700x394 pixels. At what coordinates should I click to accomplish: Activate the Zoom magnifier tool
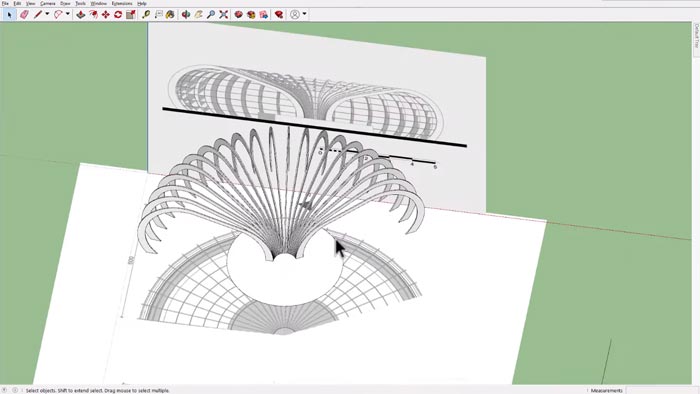click(211, 15)
